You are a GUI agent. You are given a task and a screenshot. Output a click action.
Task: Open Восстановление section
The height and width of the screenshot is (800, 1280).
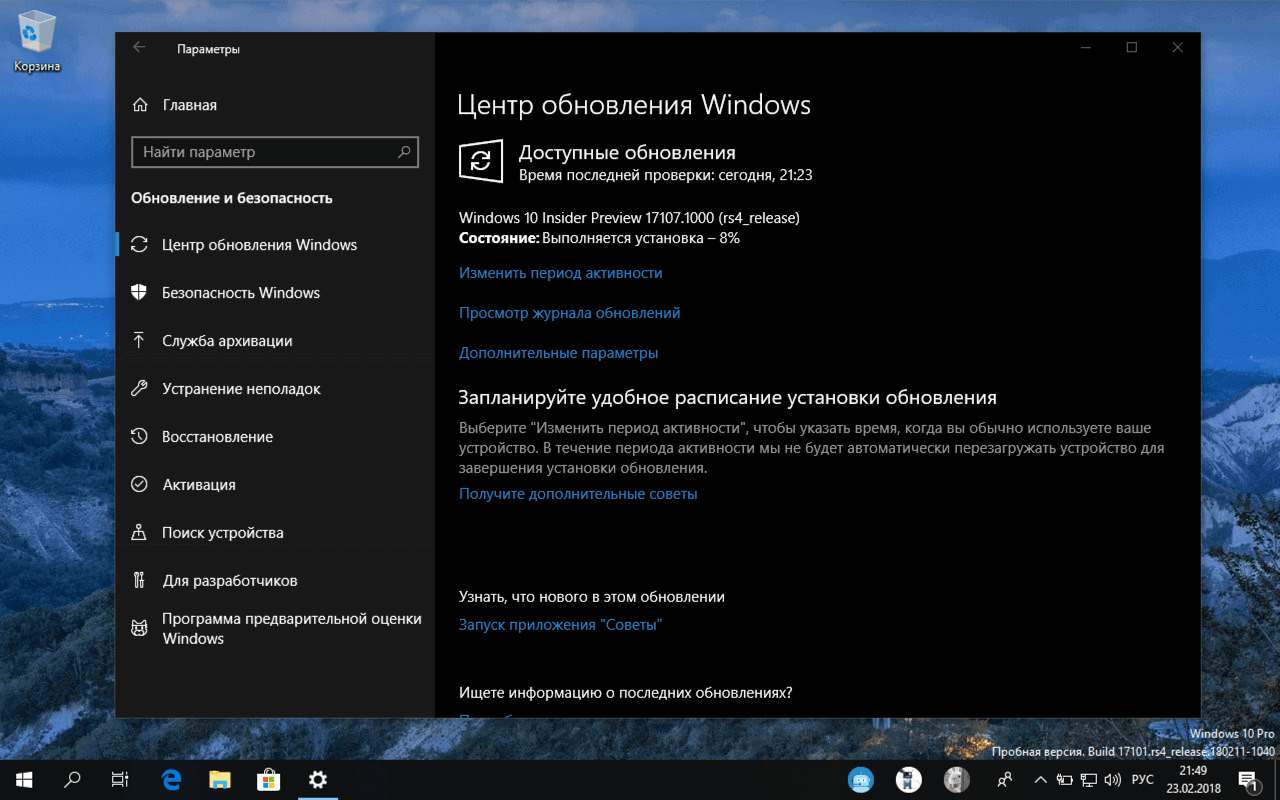pyautogui.click(x=275, y=437)
